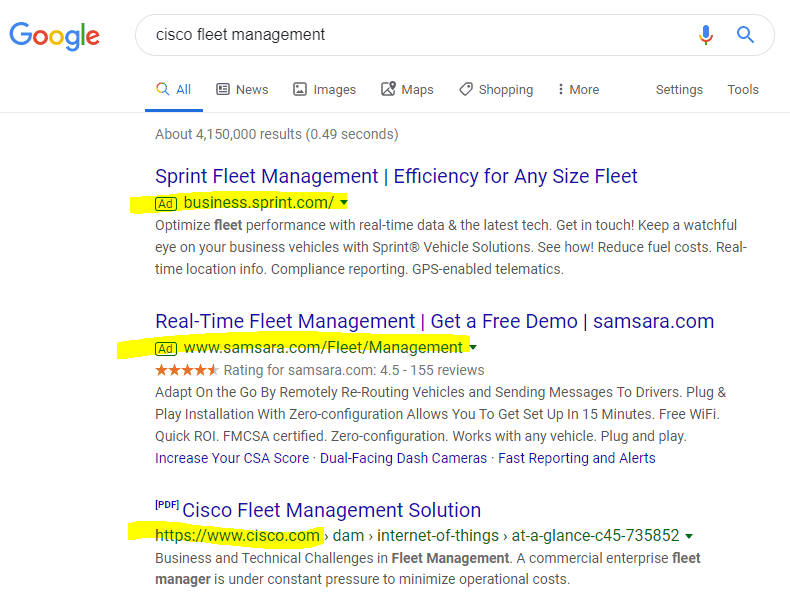Open Fast Reporting and Alerts sitelink
The width and height of the screenshot is (790, 594).
click(576, 458)
